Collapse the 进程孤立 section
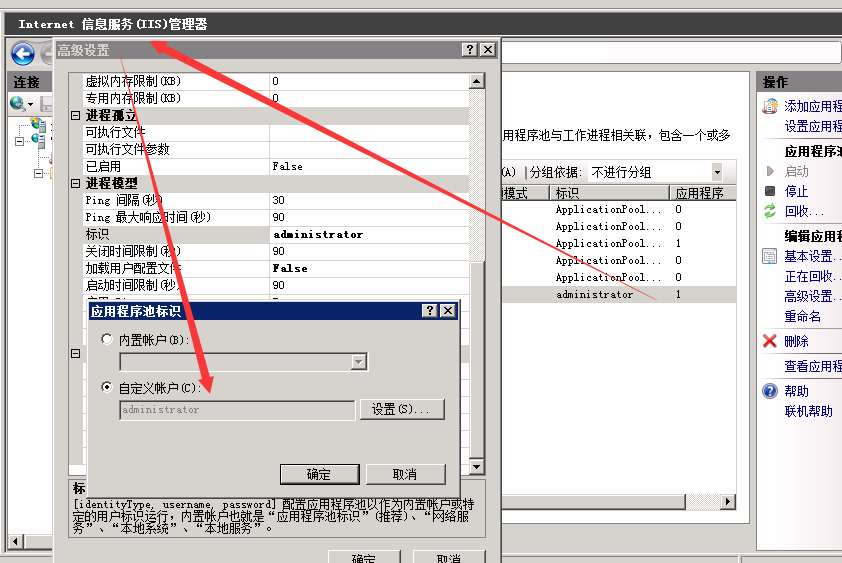 (x=76, y=116)
